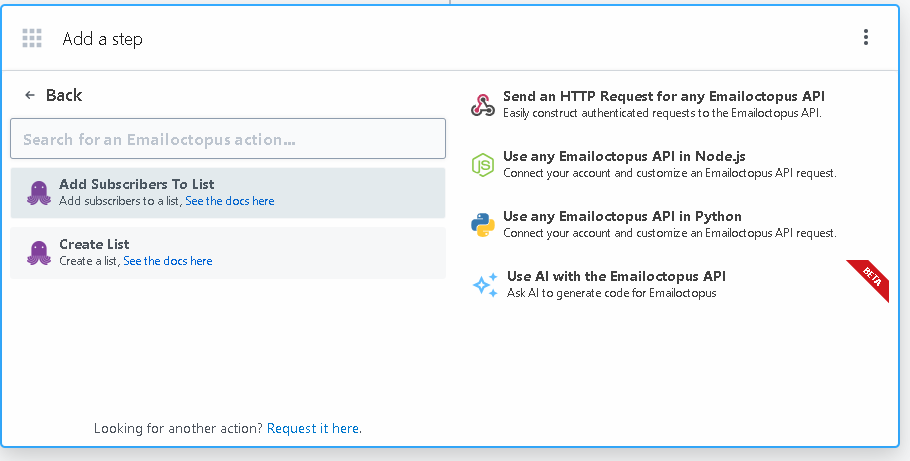Click the octopus icon for Add Subscribers To List

click(38, 193)
